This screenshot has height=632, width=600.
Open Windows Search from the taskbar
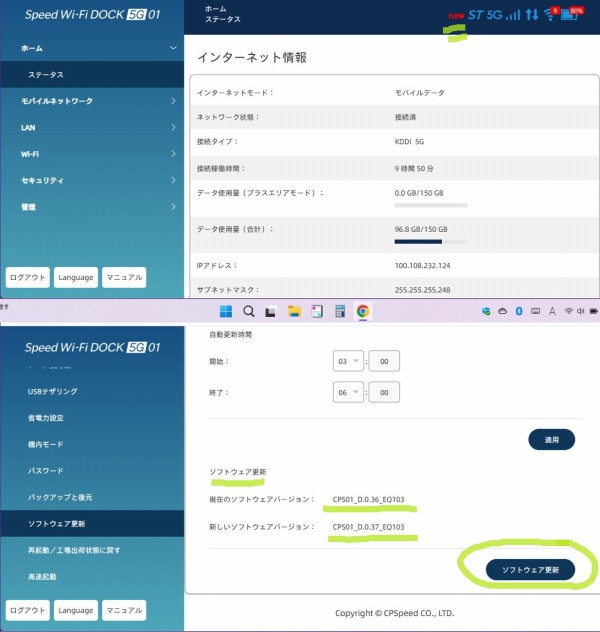point(249,311)
